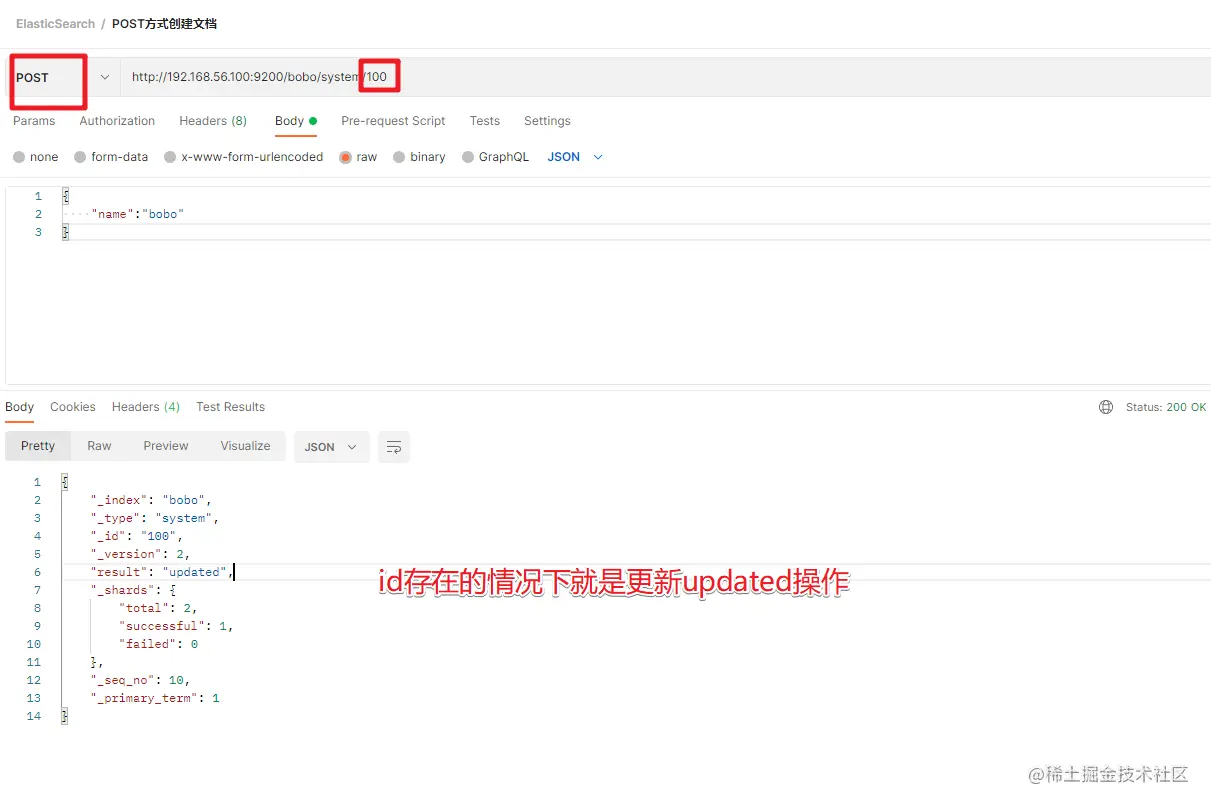1211x807 pixels.
Task: Switch to the Tests tab
Action: pos(484,121)
